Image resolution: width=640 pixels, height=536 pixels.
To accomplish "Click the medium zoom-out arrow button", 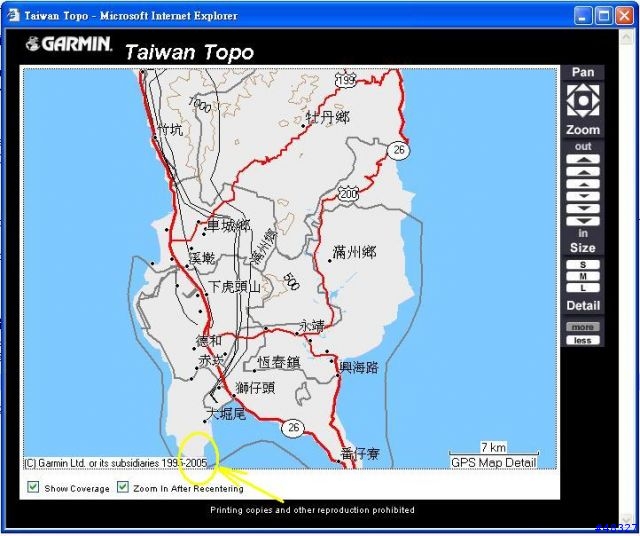I will pos(583,172).
